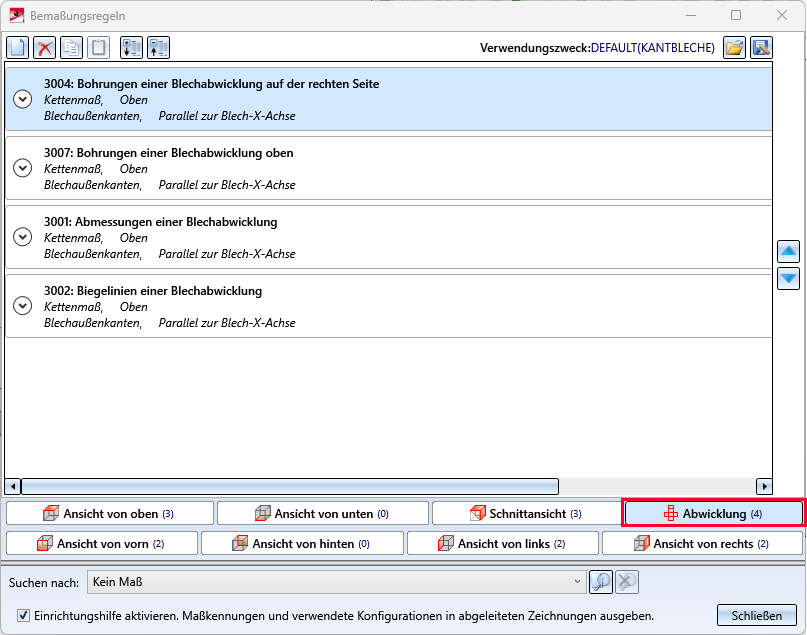Click the expand-all rules toolbar icon
The image size is (807, 635).
click(131, 47)
